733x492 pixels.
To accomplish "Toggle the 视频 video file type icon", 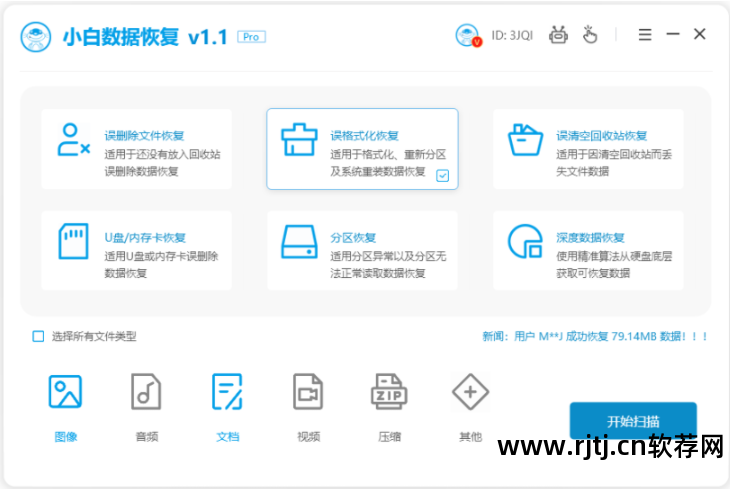I will [308, 392].
